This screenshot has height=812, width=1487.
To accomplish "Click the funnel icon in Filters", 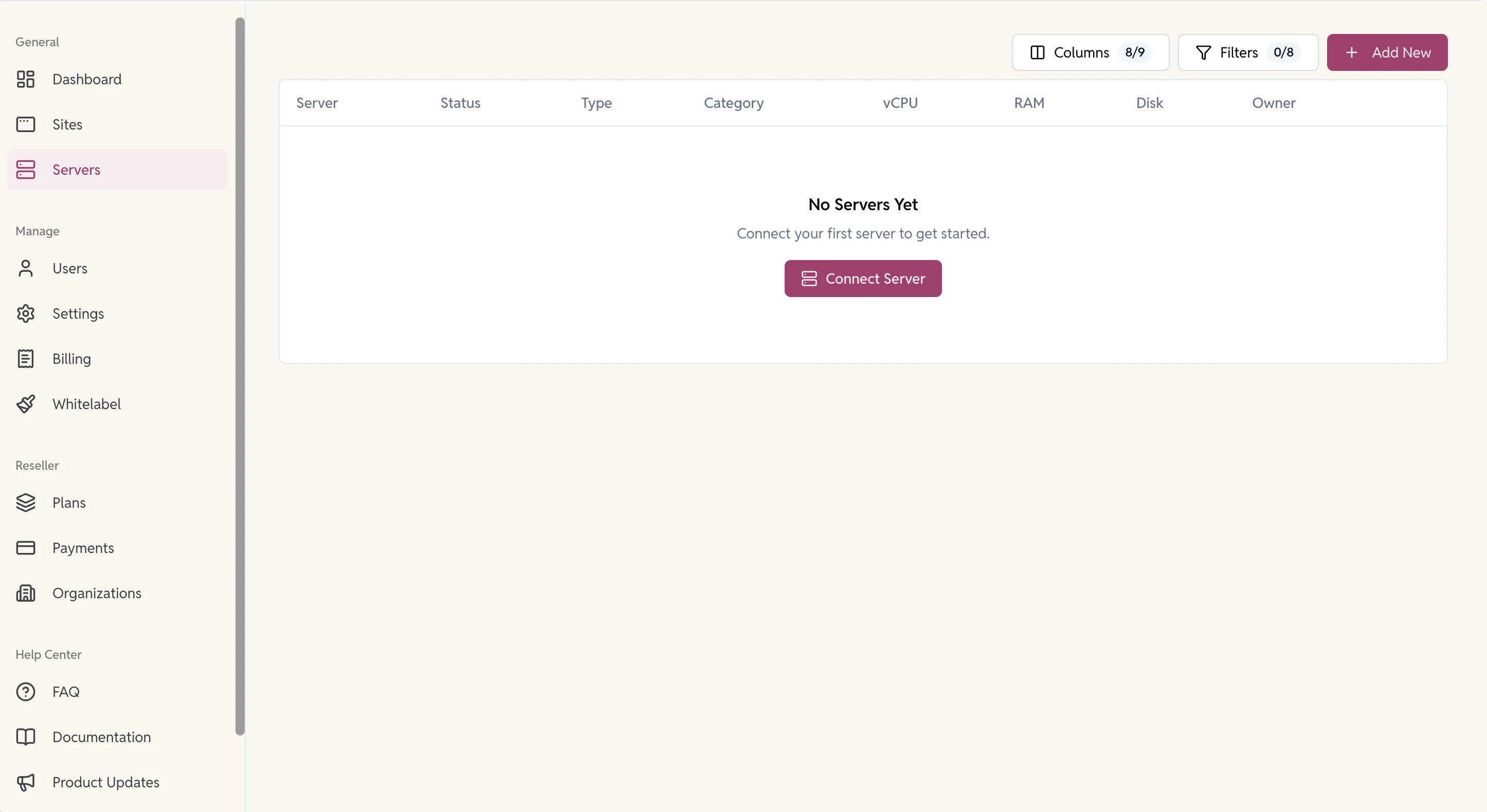I will coord(1204,52).
